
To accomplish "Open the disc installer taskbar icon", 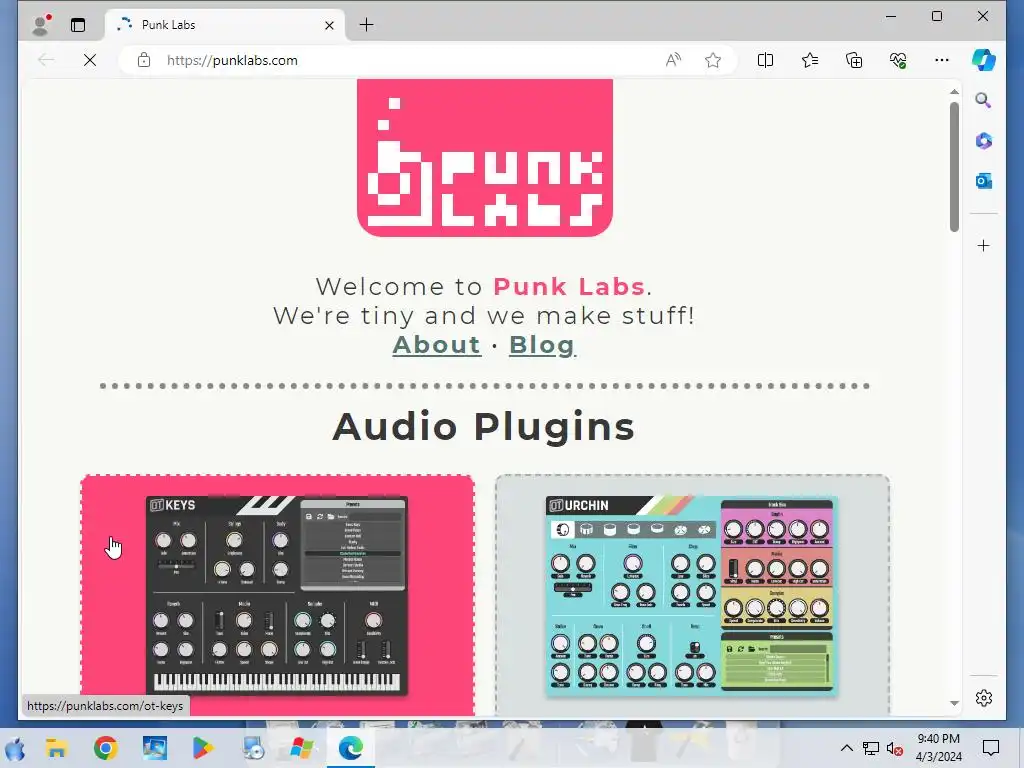I will [x=252, y=748].
